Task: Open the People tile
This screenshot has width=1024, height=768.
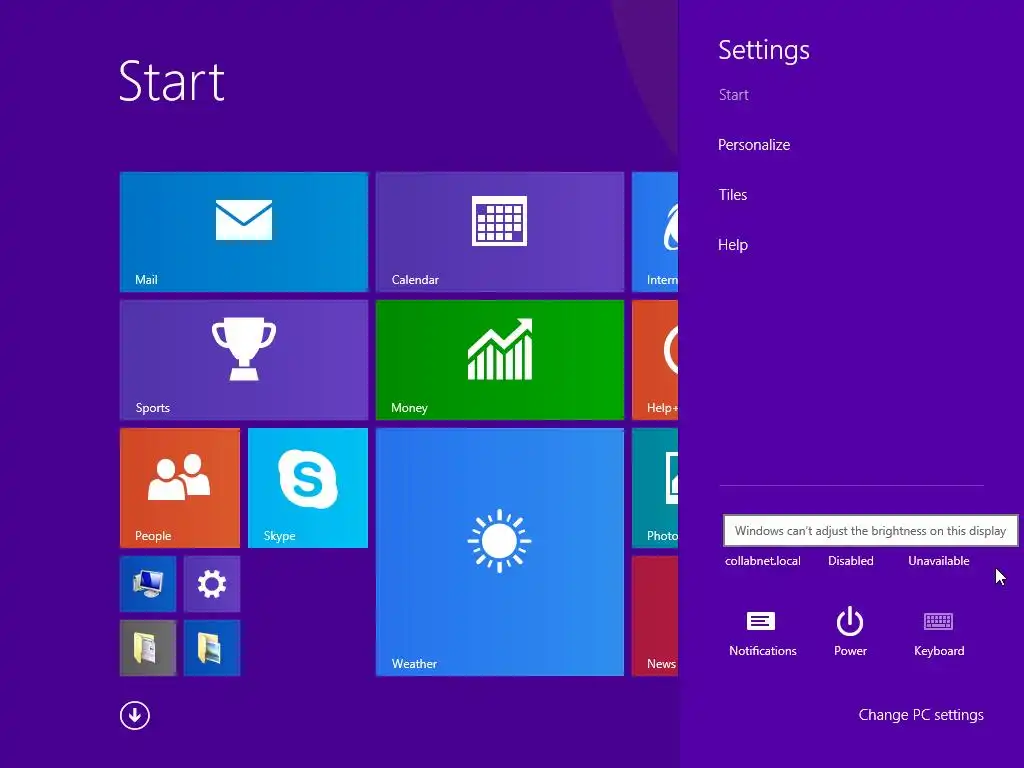Action: 180,488
